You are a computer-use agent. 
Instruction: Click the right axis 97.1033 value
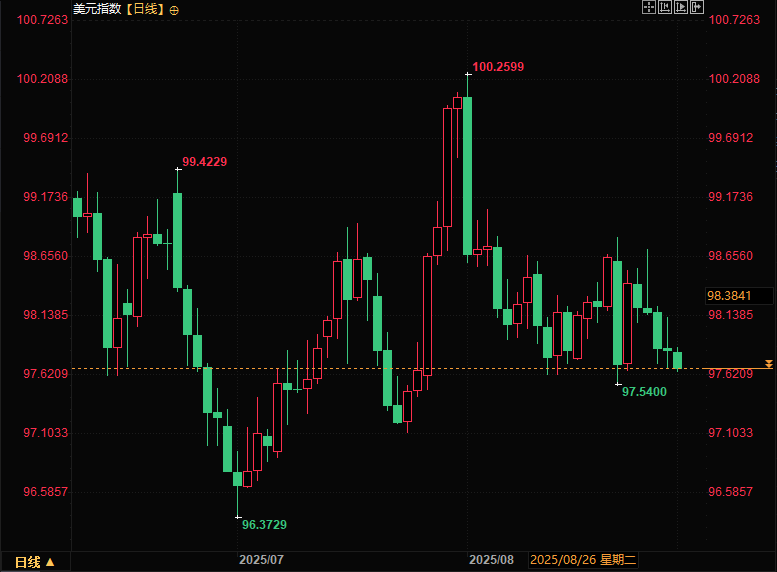(730, 433)
